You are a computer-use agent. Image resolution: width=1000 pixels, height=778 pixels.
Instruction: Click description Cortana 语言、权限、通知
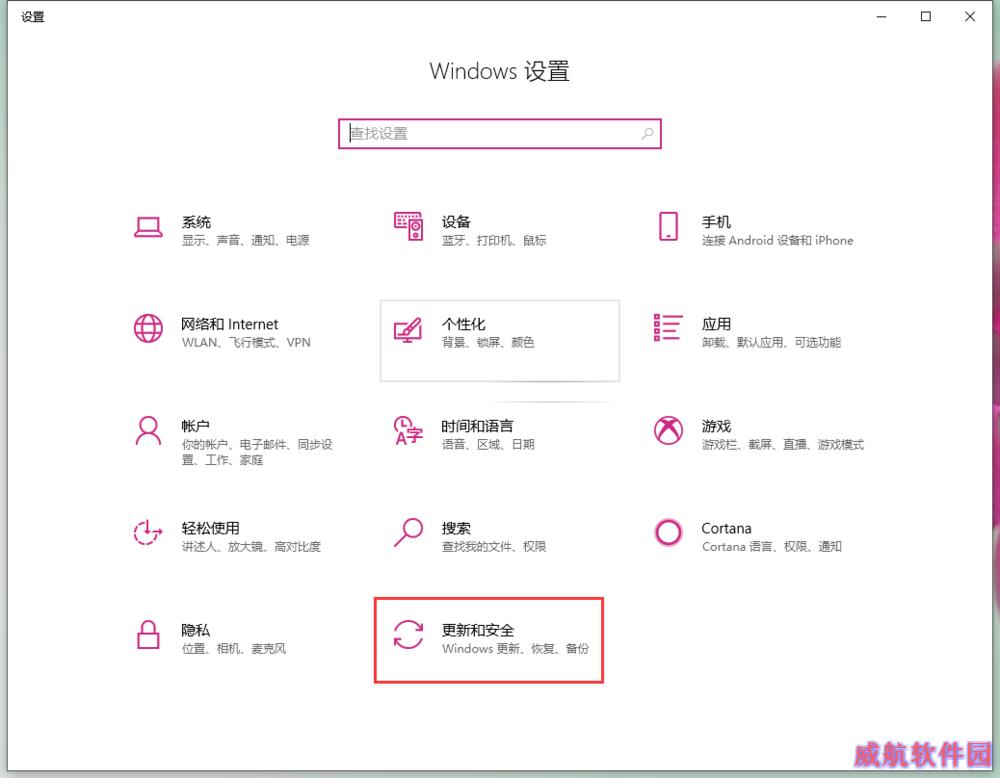click(x=772, y=547)
